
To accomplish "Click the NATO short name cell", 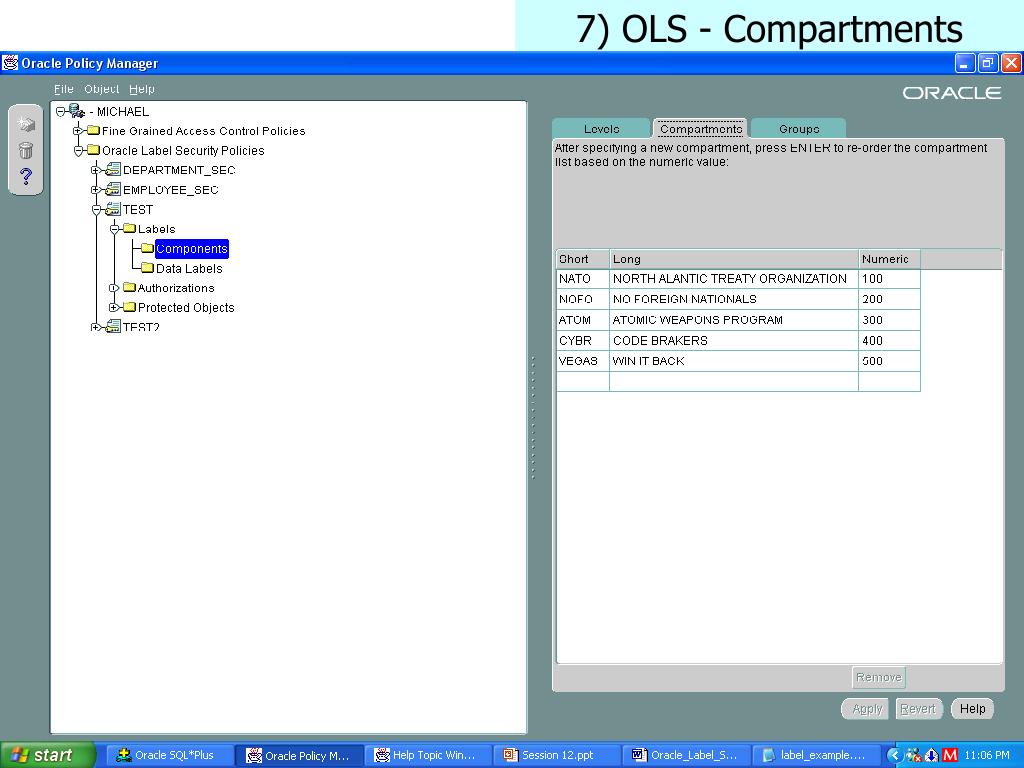I will click(x=583, y=279).
